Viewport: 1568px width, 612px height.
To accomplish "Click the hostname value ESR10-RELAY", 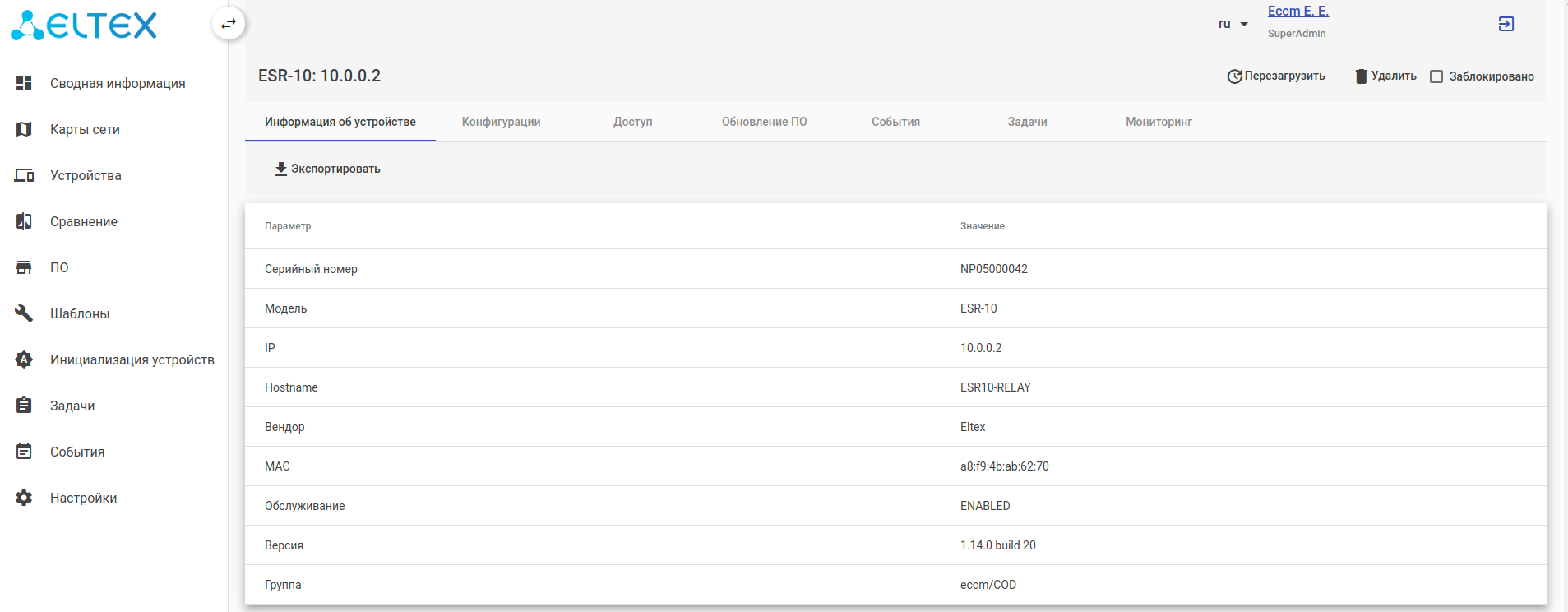I will click(996, 387).
